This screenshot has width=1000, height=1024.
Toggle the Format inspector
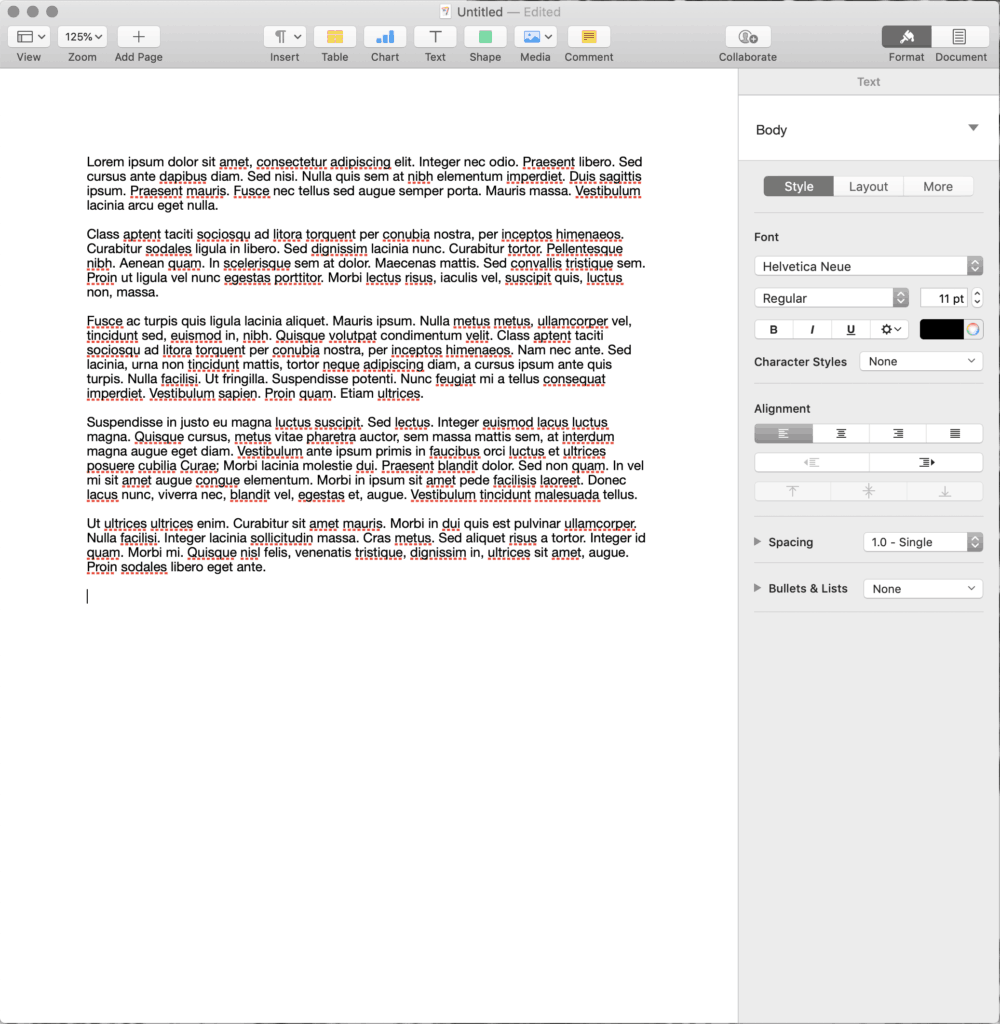pyautogui.click(x=907, y=37)
